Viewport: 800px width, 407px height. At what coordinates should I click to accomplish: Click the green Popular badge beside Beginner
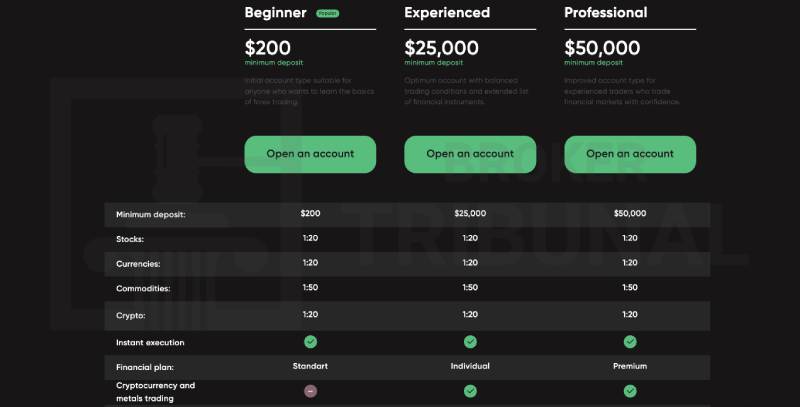(x=328, y=13)
